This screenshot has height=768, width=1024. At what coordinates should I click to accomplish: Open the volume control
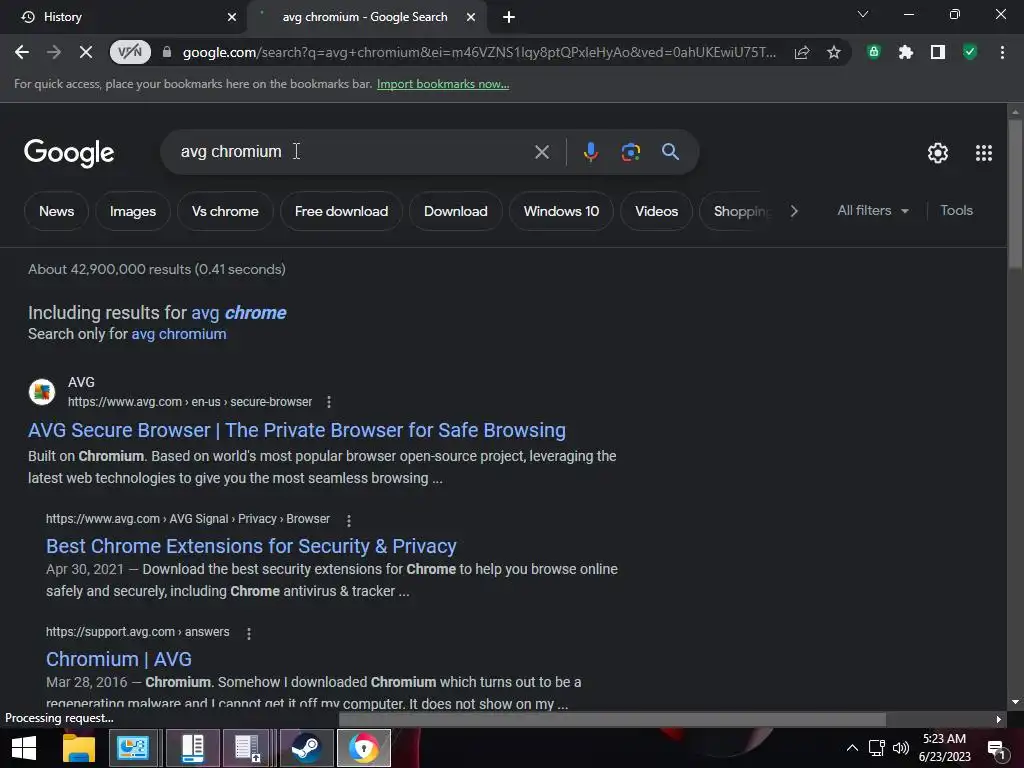901,748
